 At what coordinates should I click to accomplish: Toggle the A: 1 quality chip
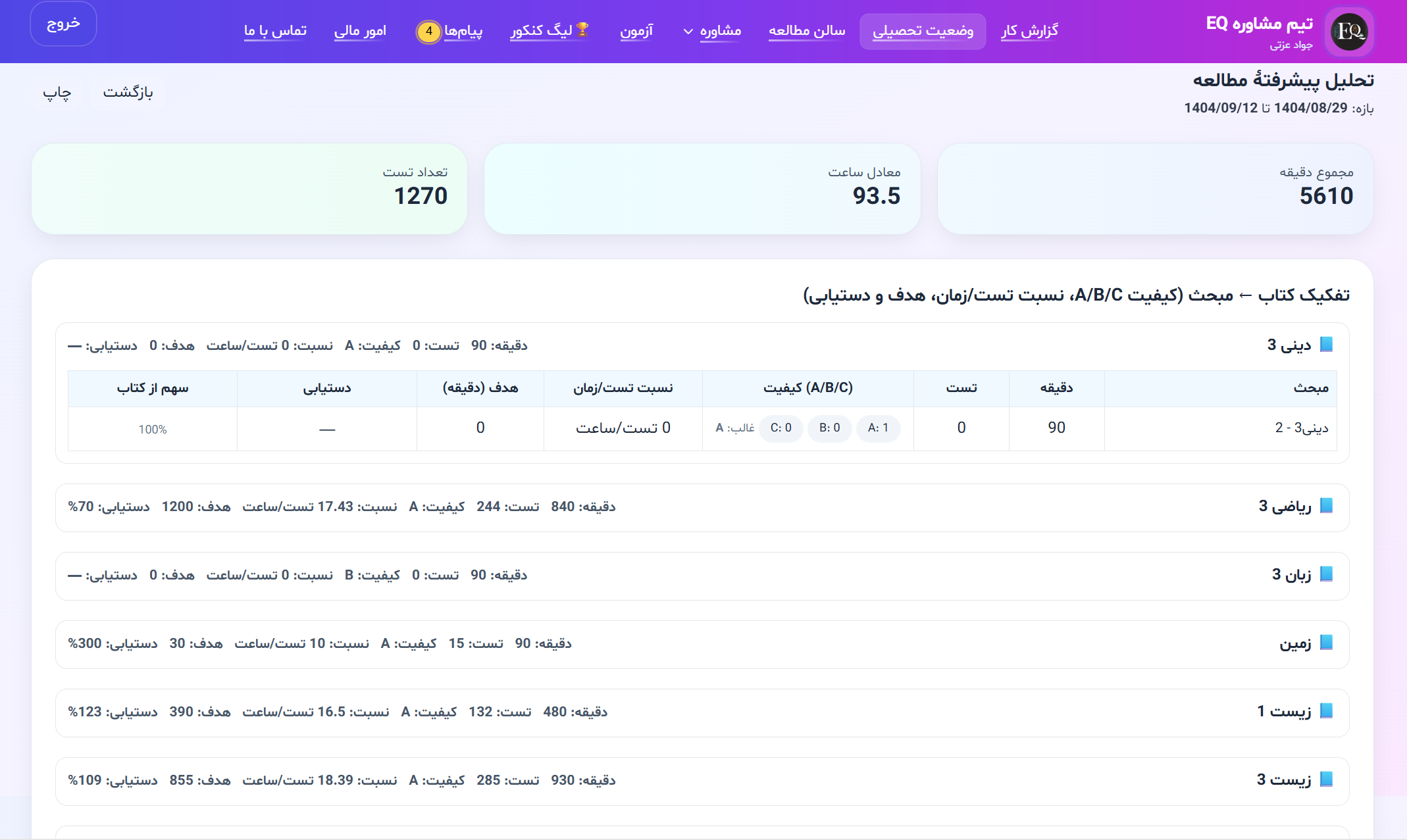(x=878, y=428)
